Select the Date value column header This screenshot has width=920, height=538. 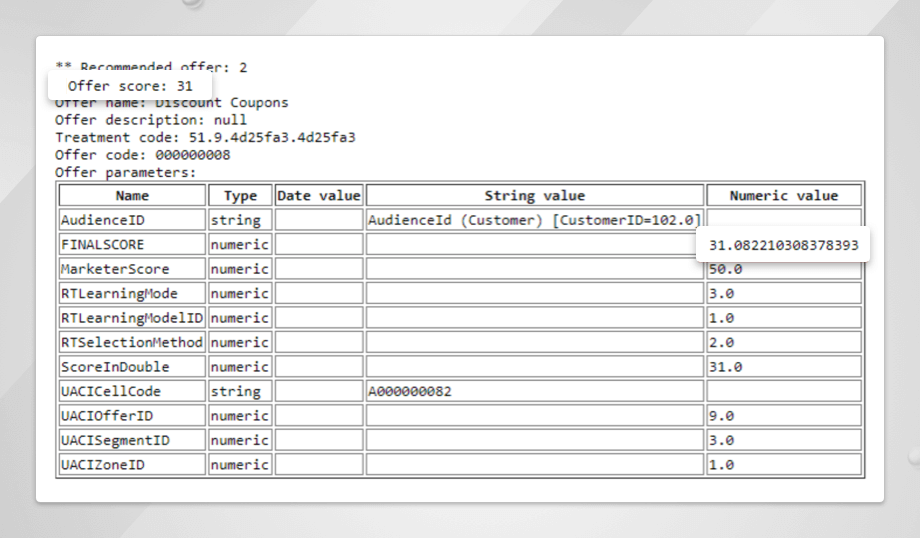point(318,195)
